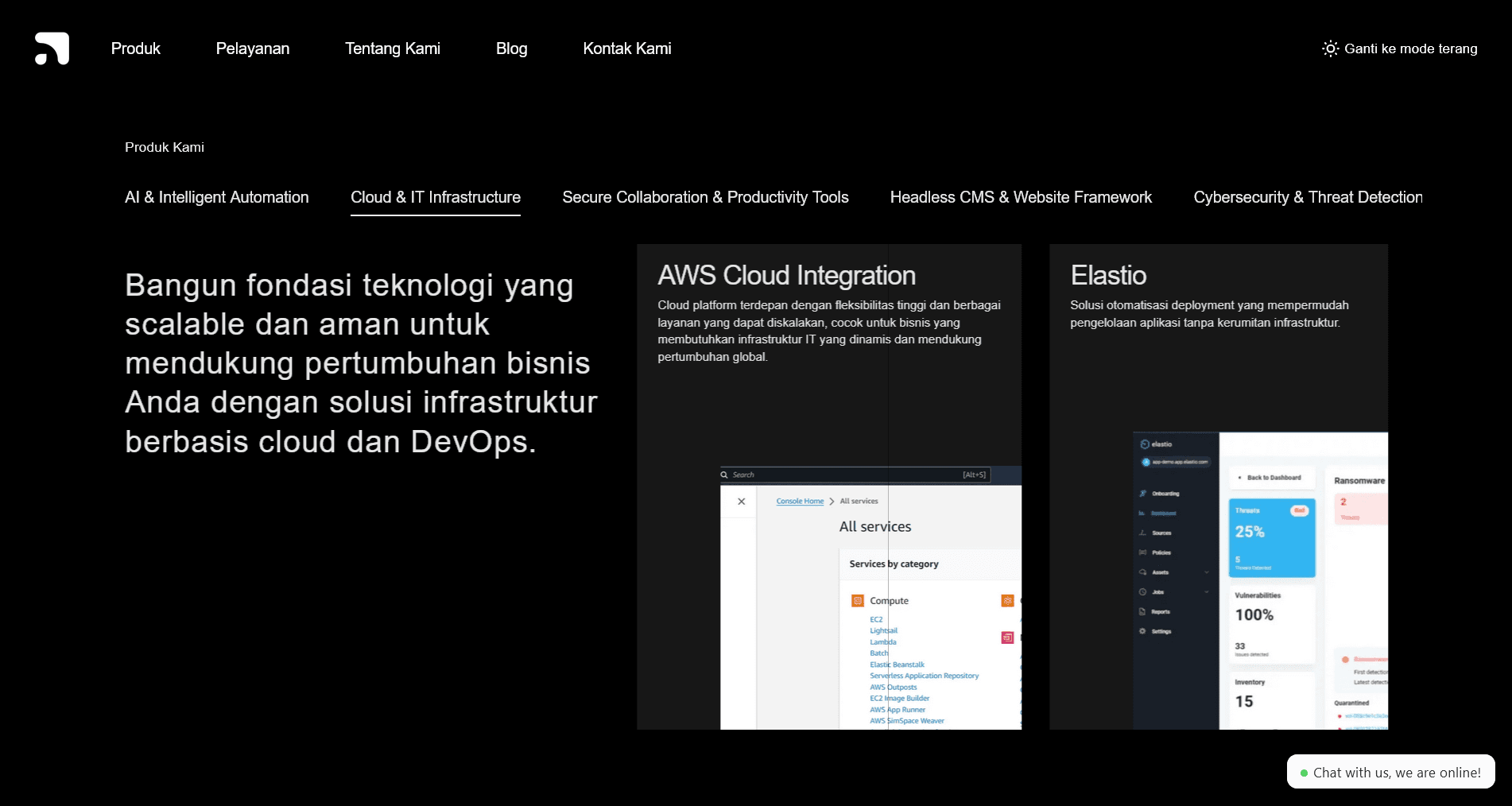Open Reports in the Elastio sidebar

[x=1161, y=610]
